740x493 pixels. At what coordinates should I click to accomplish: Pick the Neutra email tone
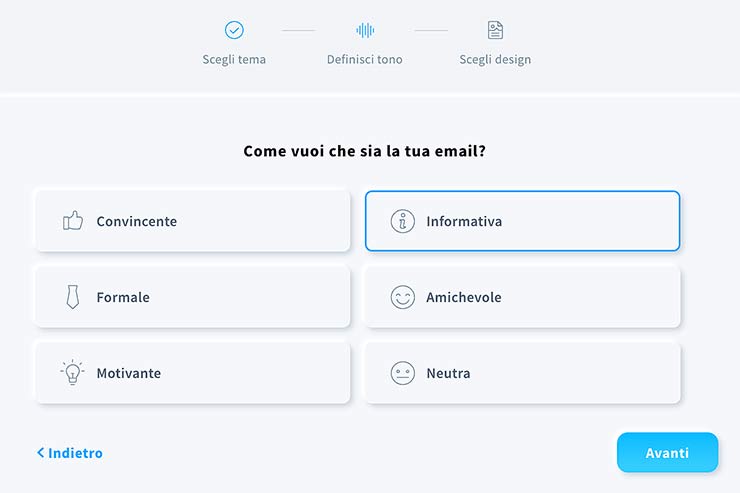click(x=522, y=373)
